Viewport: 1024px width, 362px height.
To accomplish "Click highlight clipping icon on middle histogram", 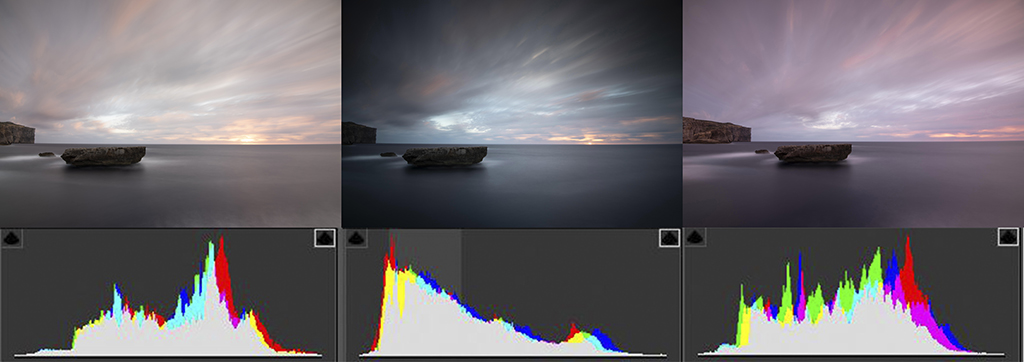I will tap(669, 238).
